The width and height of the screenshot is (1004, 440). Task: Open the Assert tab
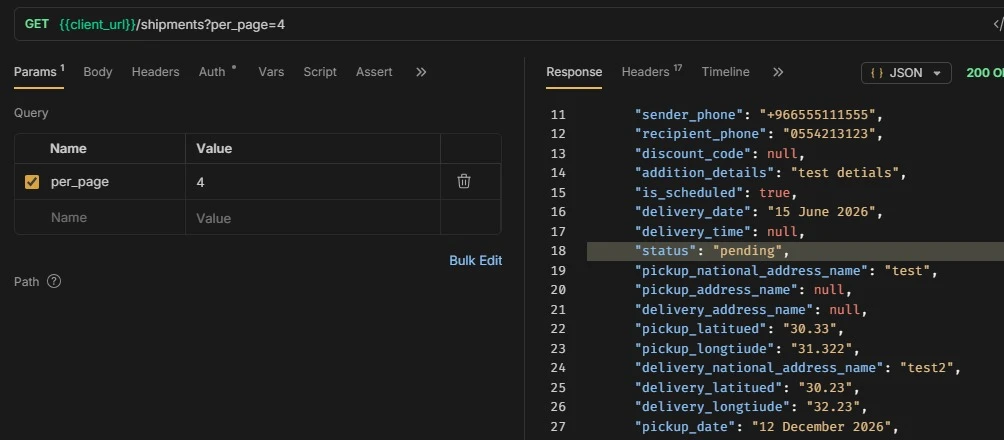click(374, 72)
